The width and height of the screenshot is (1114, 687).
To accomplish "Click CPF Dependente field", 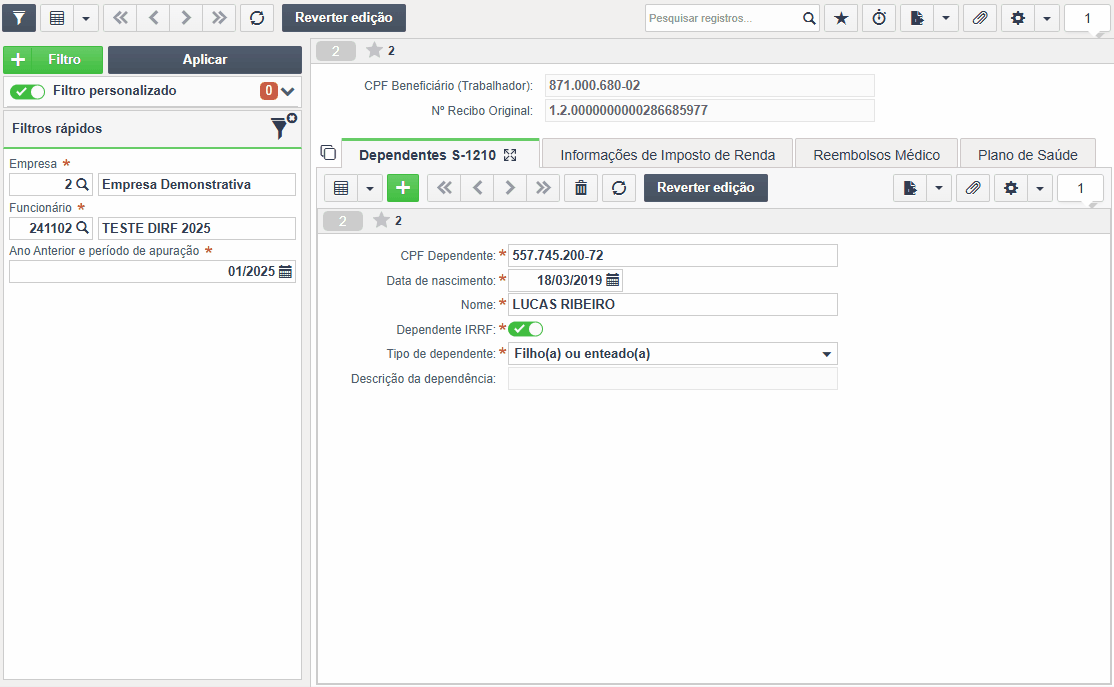I will [673, 256].
